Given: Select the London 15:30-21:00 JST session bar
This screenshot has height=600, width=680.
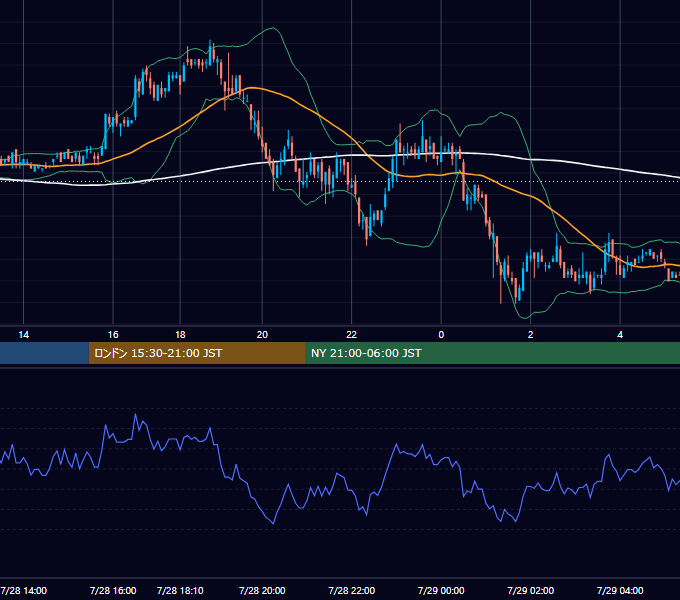Looking at the screenshot, I should [197, 353].
